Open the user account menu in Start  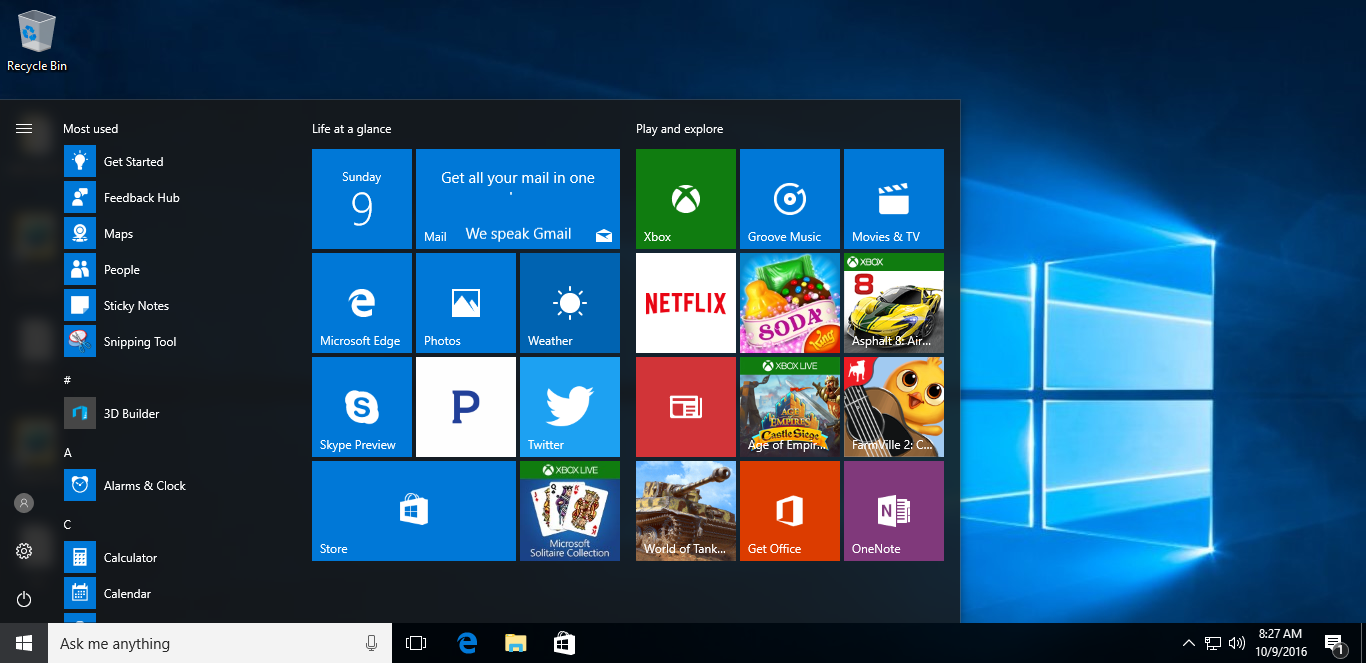coord(24,503)
